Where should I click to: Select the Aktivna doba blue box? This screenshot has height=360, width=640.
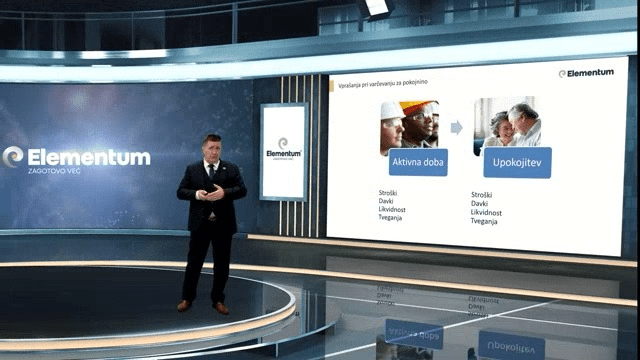click(x=418, y=162)
